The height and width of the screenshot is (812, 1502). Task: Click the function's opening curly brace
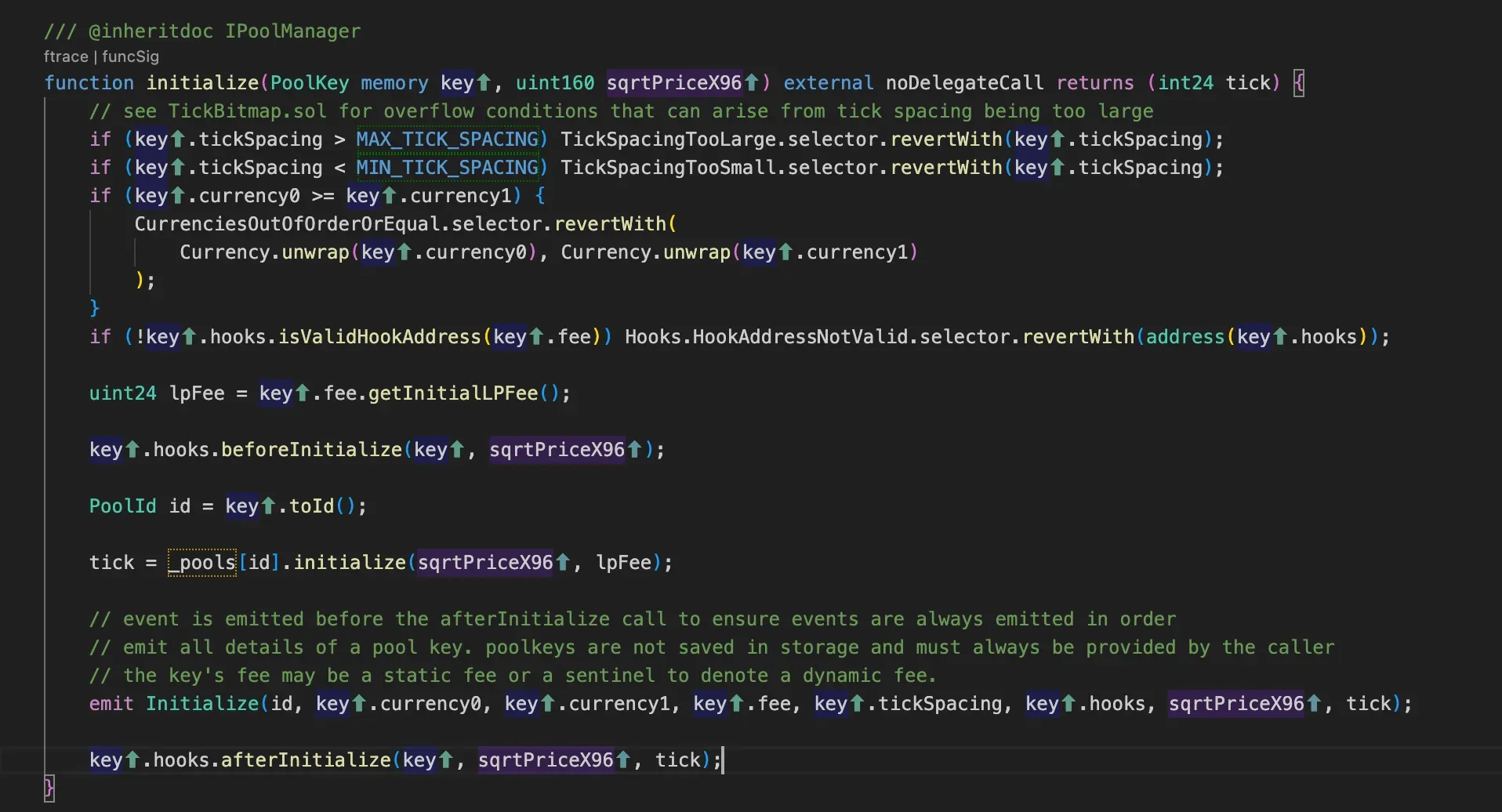click(1299, 83)
